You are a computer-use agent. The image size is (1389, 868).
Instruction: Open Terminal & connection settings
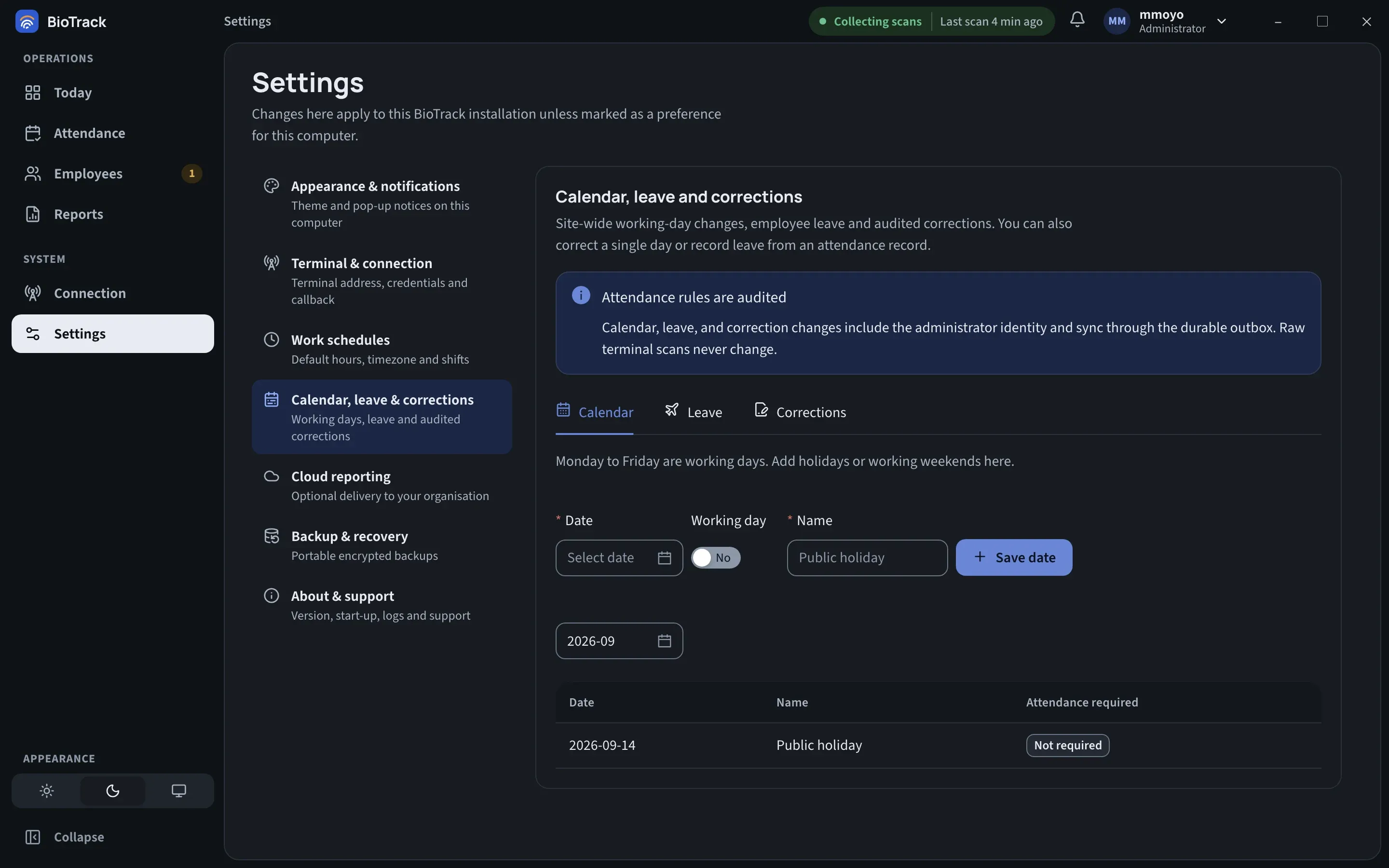[x=381, y=281]
